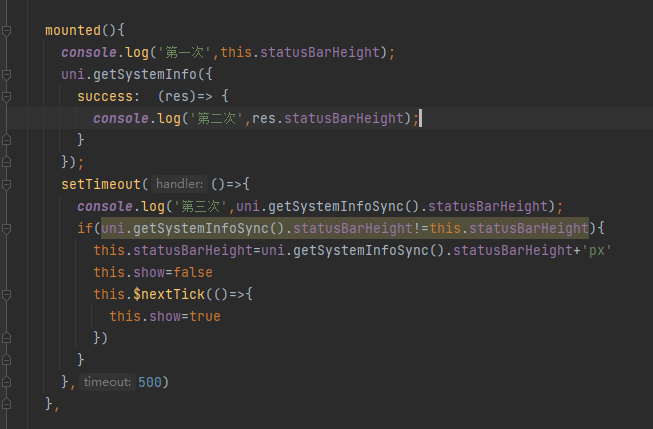This screenshot has height=429, width=653.
Task: Collapse the setTimeout block fold marker
Action: (6, 185)
